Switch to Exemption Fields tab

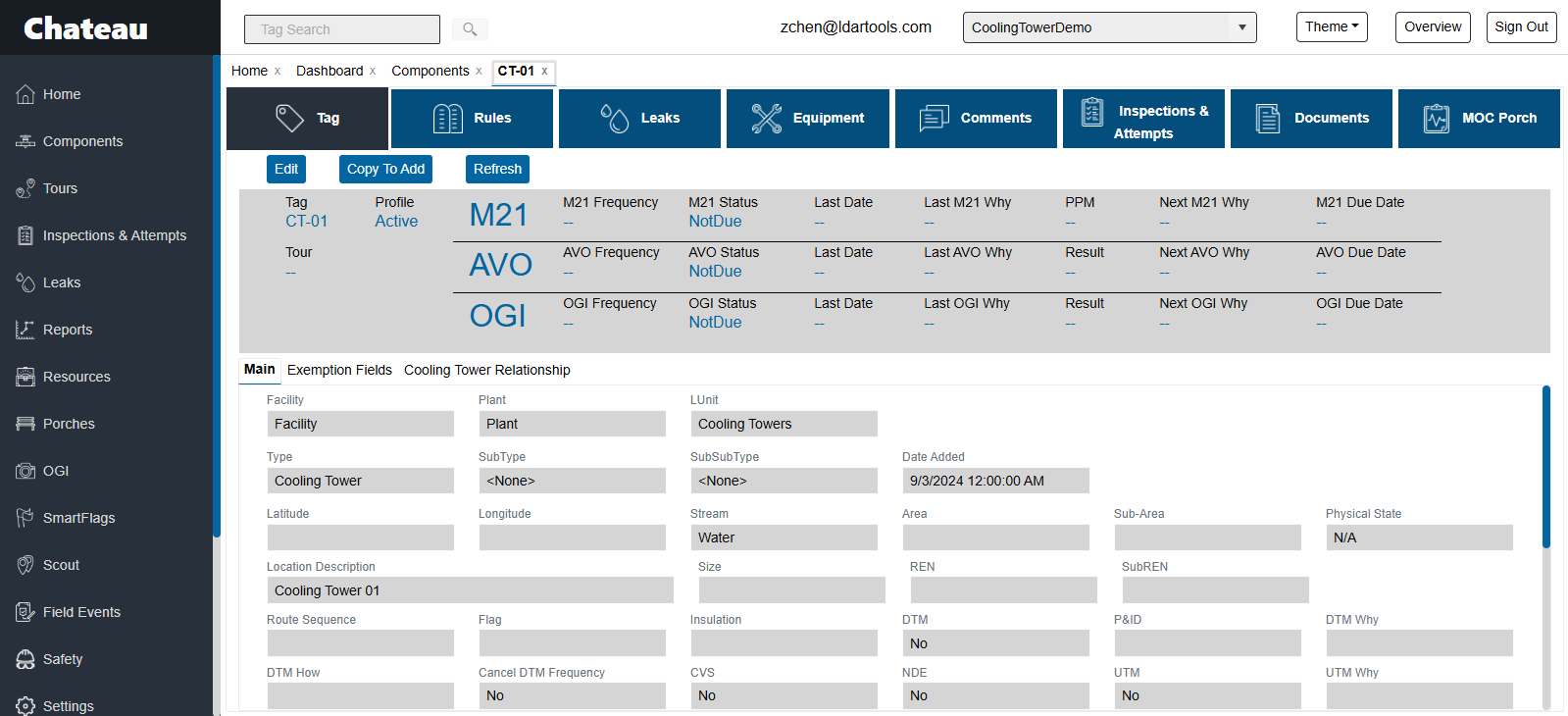point(339,370)
